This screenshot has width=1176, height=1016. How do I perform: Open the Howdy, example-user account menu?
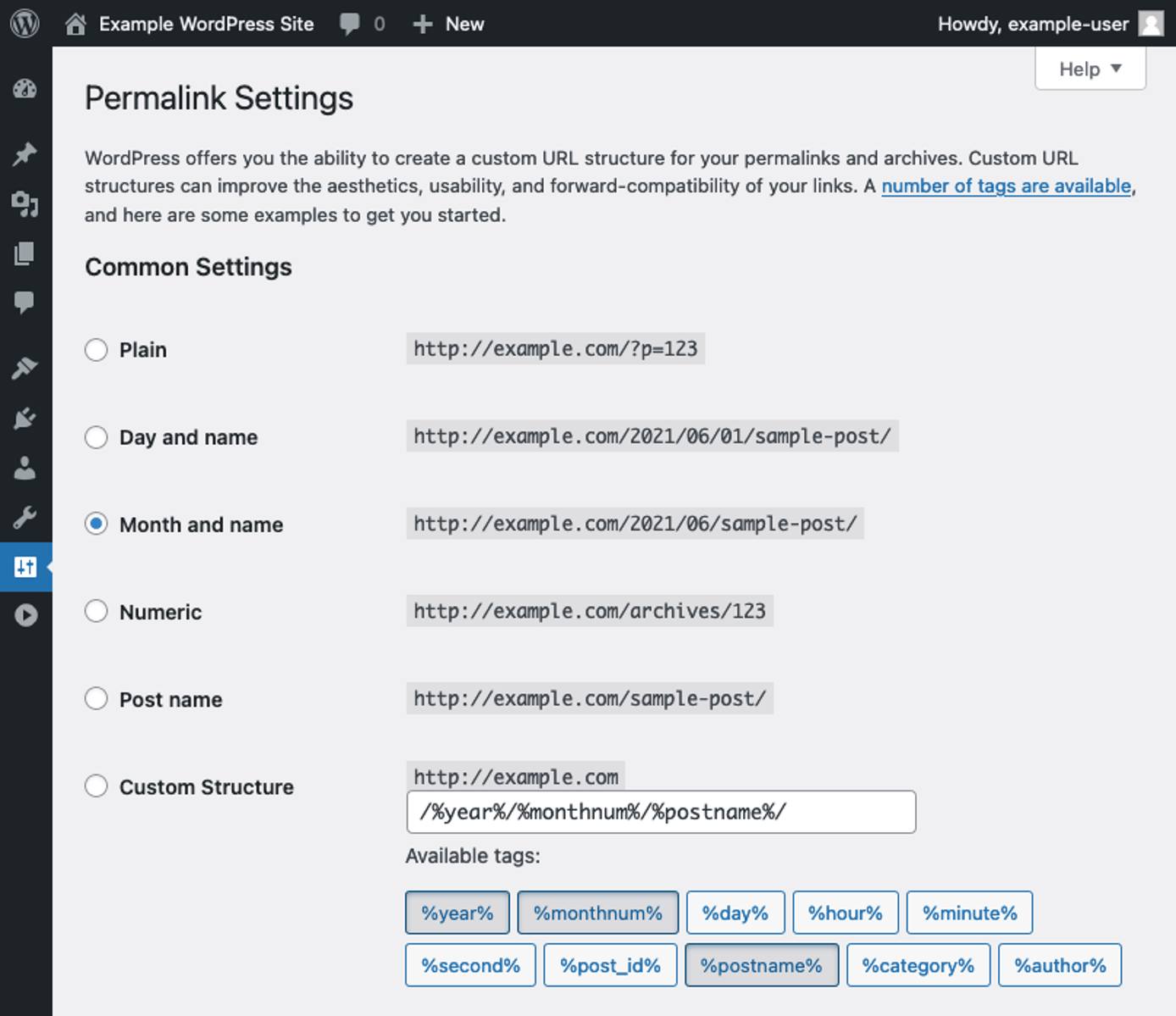point(1035,24)
